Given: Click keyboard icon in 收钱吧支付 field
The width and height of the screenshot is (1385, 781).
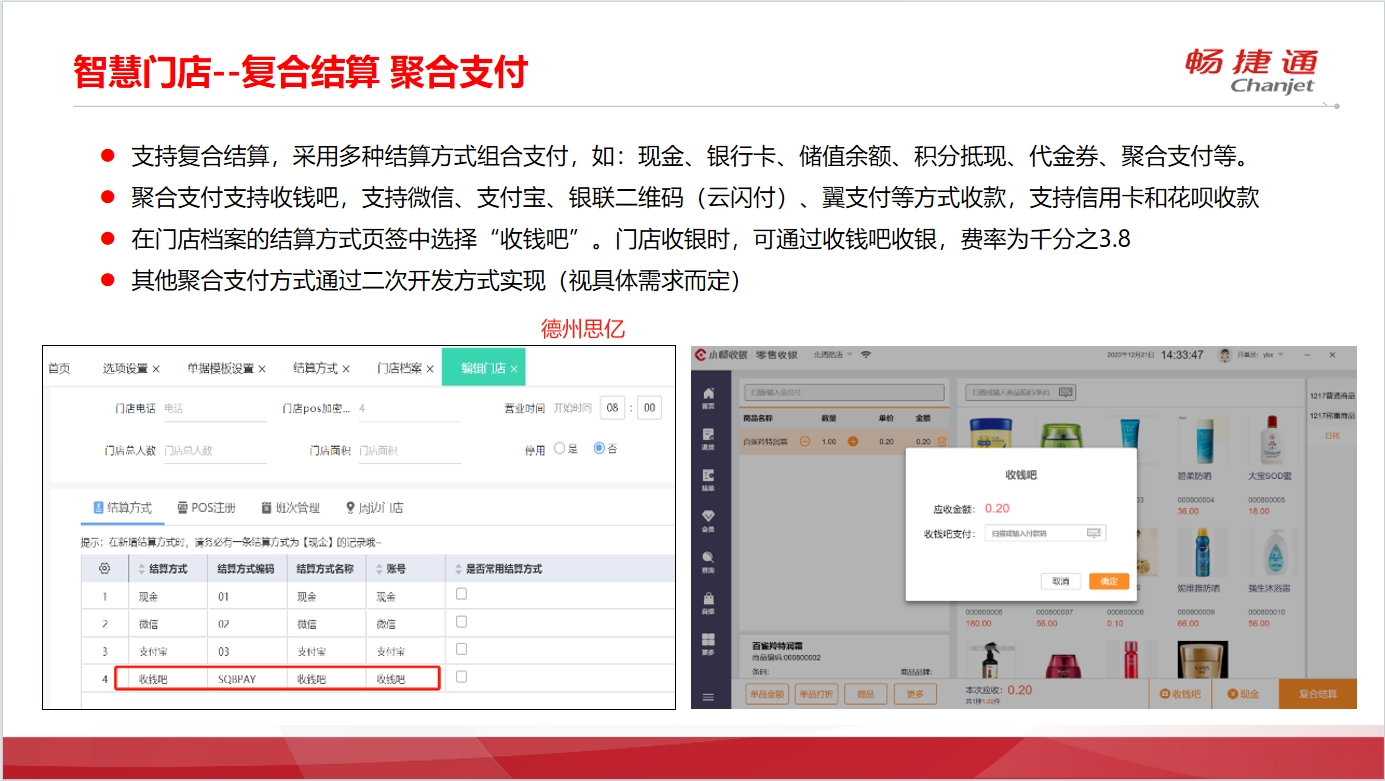Looking at the screenshot, I should tap(1093, 533).
